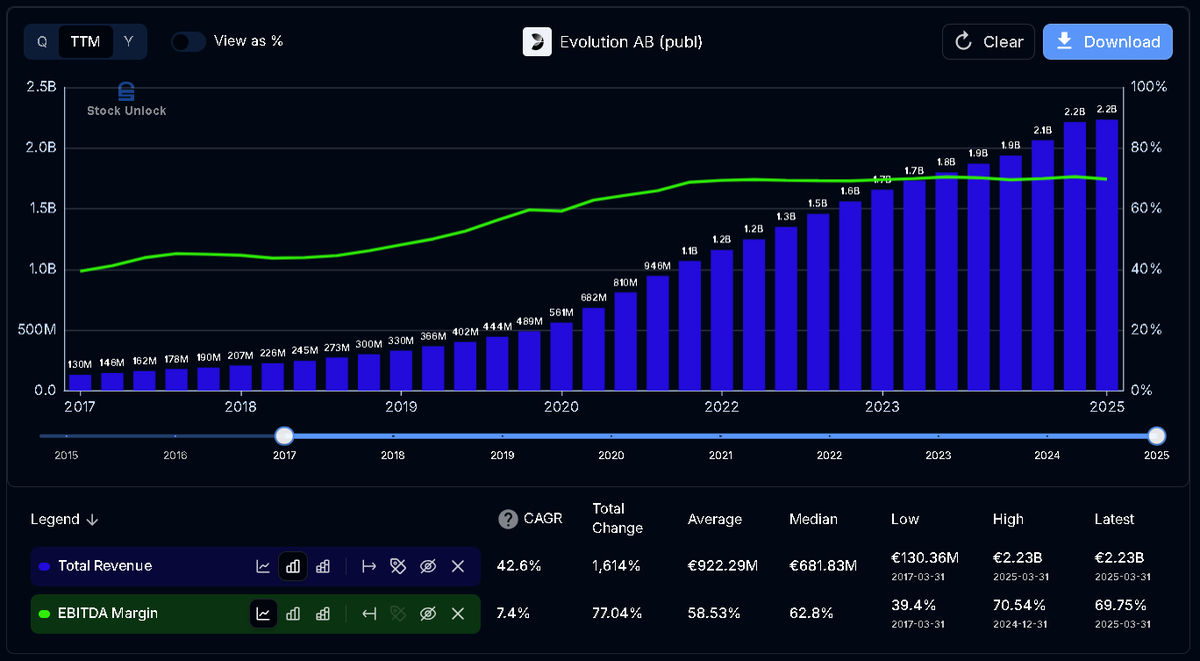This screenshot has width=1200, height=661.
Task: Click the 2020 x-axis year label on chart
Action: click(x=561, y=407)
